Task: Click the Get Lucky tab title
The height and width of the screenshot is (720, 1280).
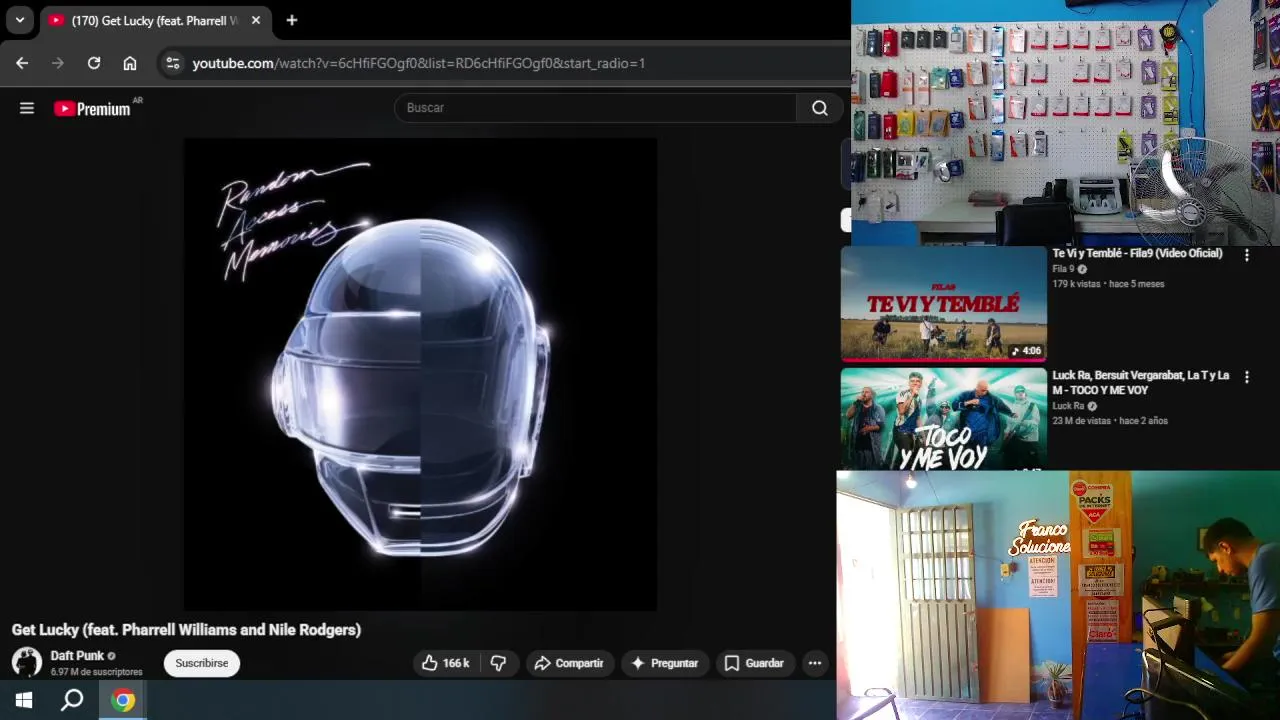Action: 155,20
